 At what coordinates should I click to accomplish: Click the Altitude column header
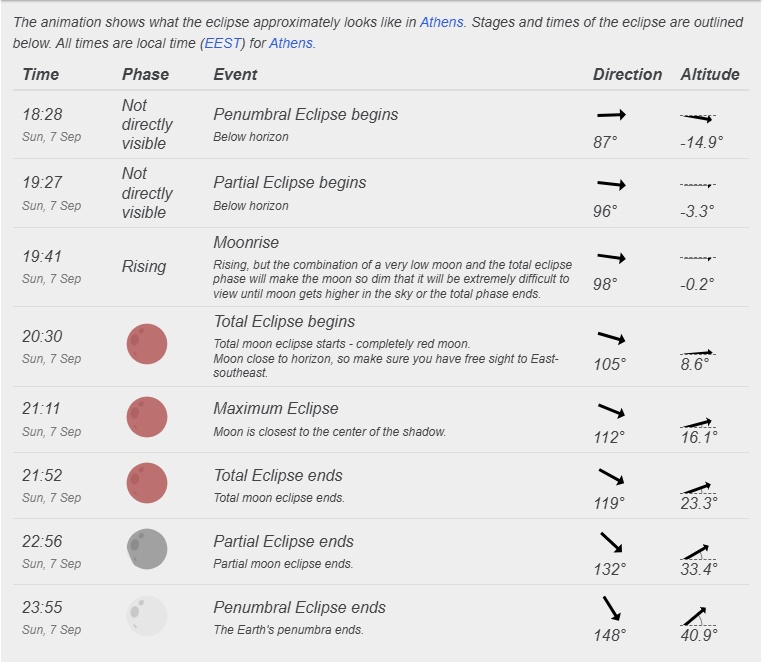(x=710, y=74)
